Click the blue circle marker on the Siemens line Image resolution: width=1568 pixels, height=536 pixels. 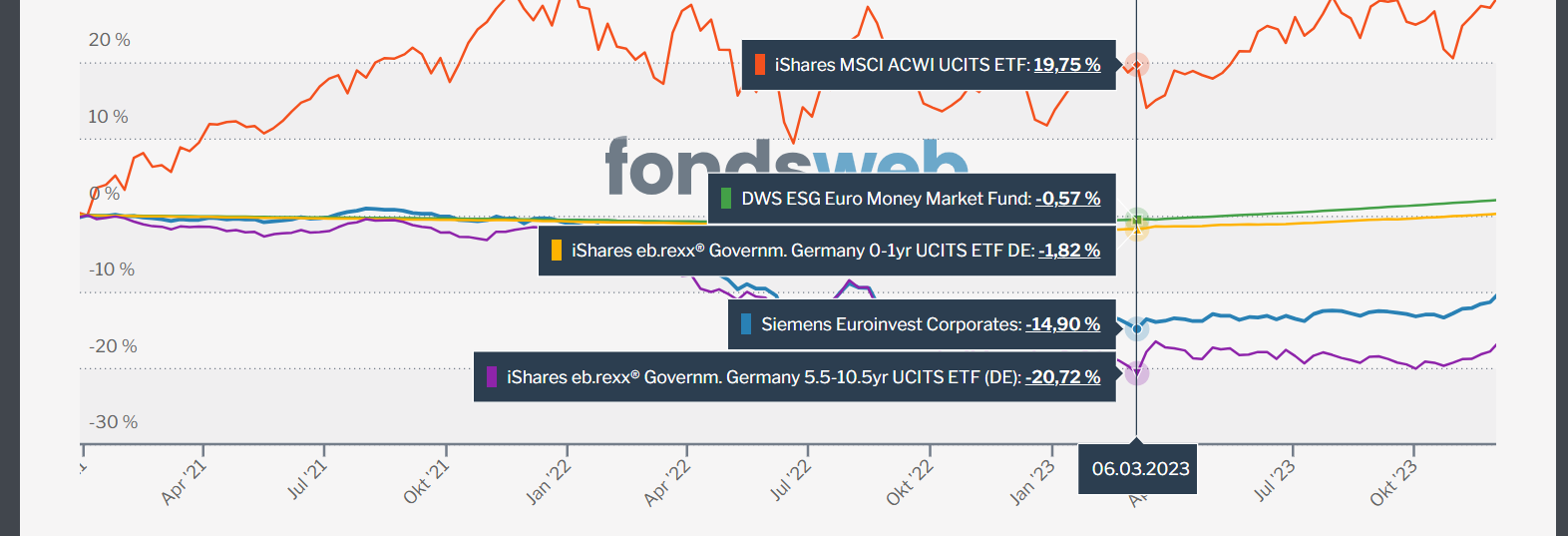(1136, 328)
